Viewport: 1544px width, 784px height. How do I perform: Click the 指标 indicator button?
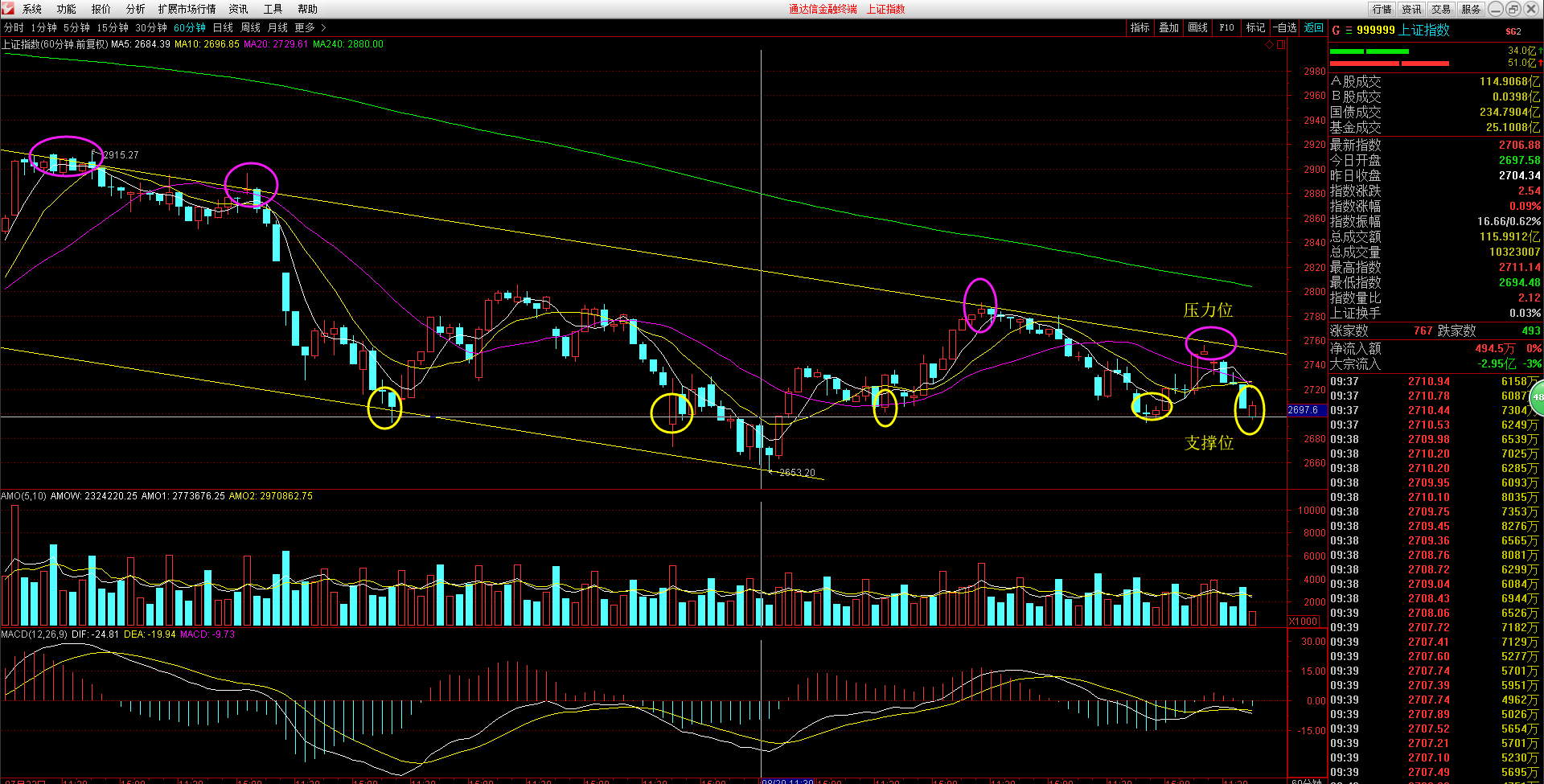pos(1140,28)
